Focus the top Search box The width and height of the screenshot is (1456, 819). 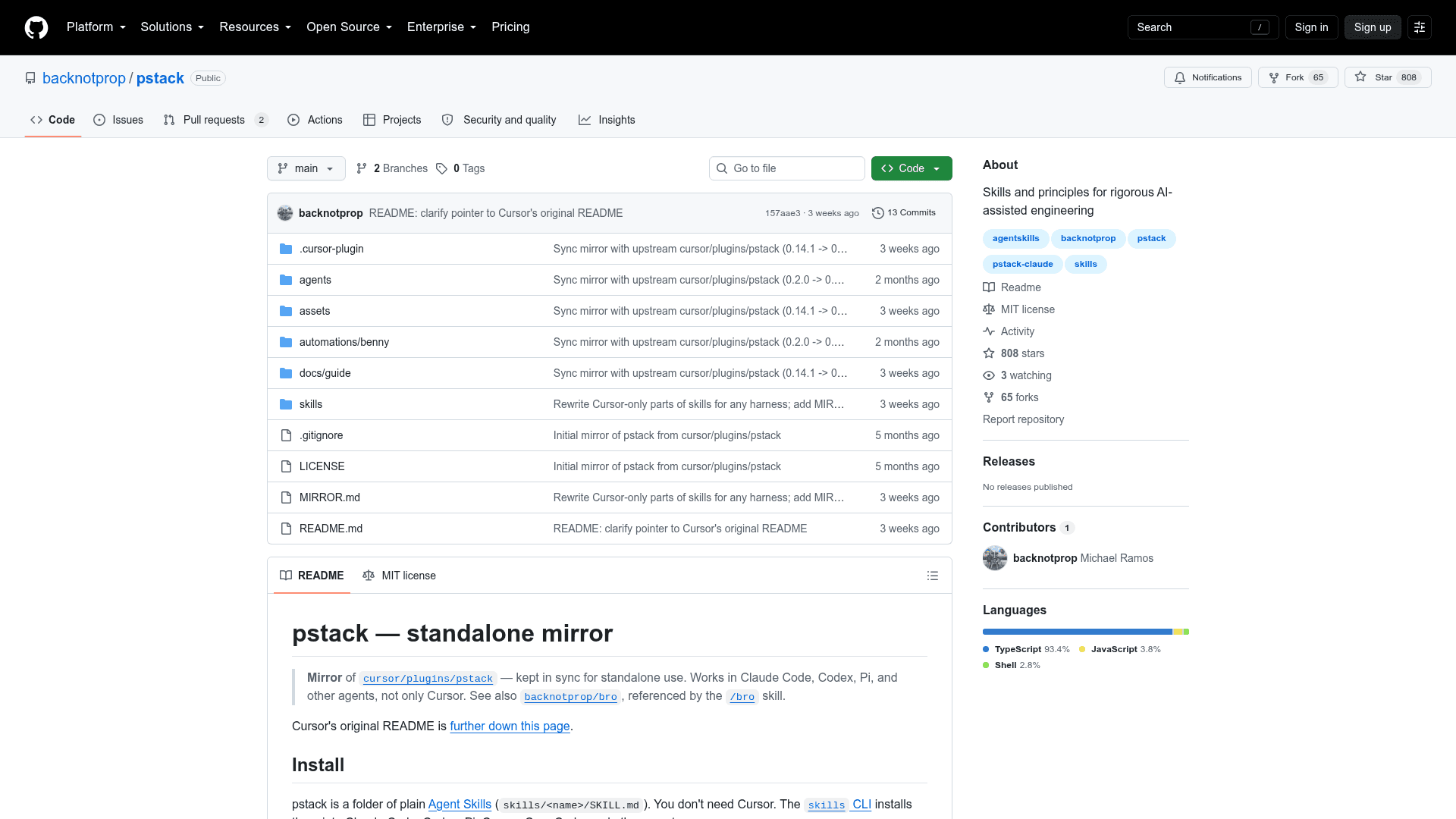pyautogui.click(x=1203, y=27)
